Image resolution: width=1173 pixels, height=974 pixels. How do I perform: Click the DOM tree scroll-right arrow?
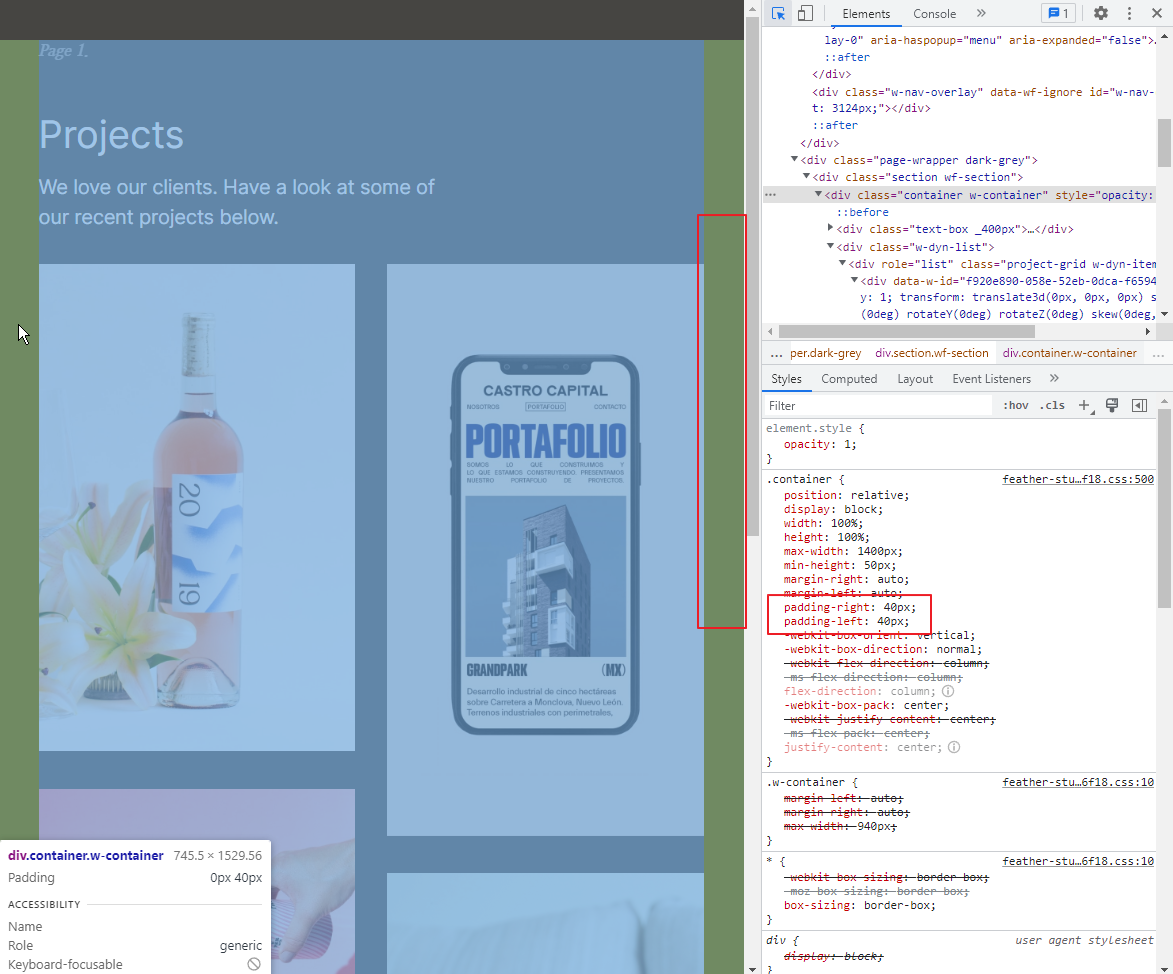coord(1148,331)
